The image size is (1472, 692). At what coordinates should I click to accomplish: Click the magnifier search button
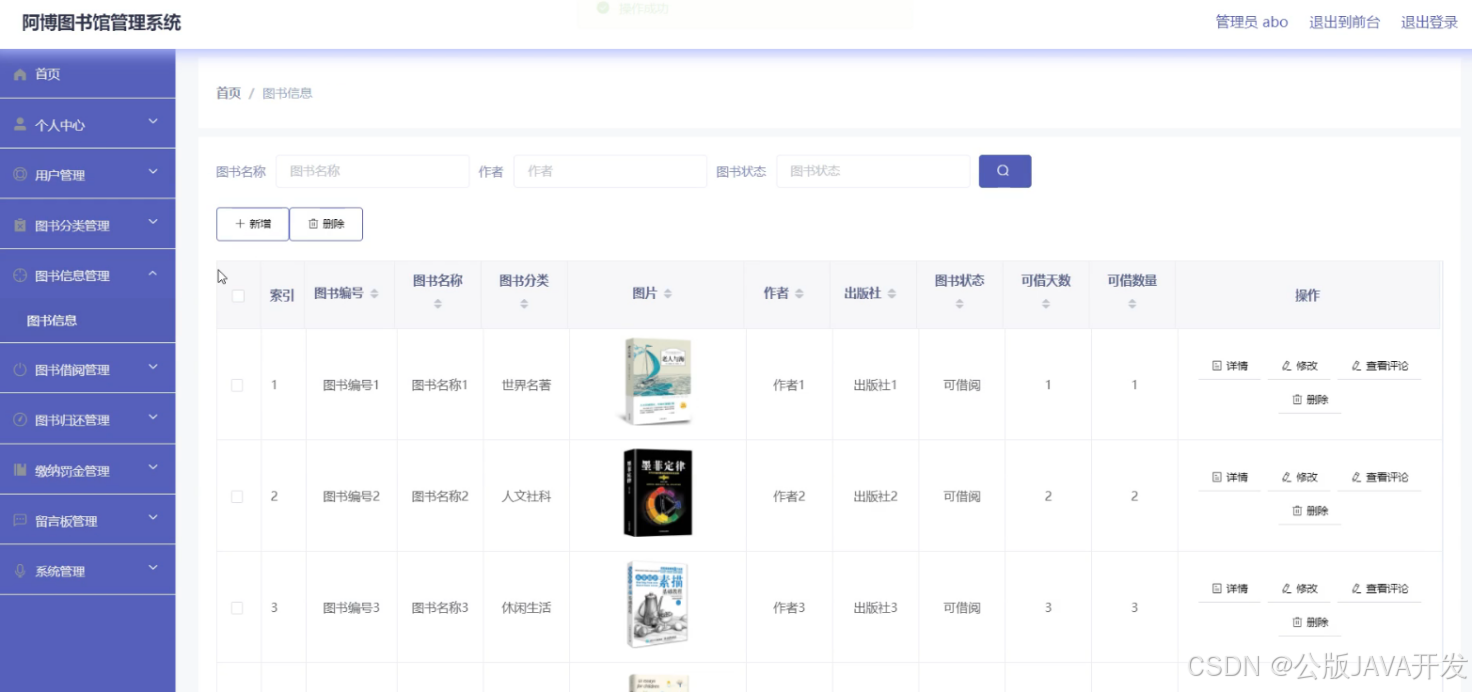[x=1004, y=171]
